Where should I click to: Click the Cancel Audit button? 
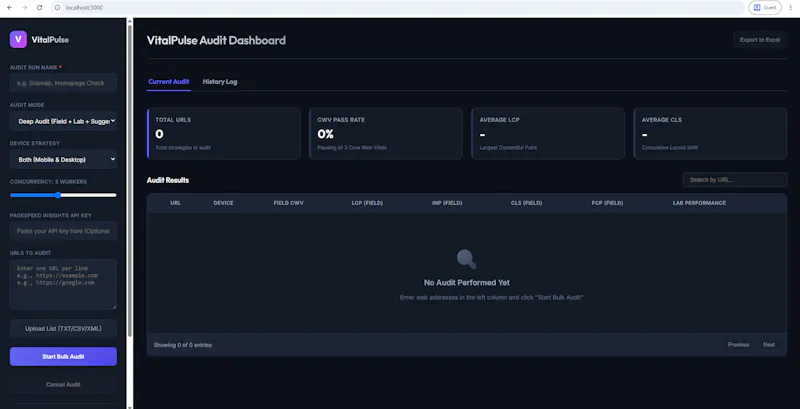63,385
